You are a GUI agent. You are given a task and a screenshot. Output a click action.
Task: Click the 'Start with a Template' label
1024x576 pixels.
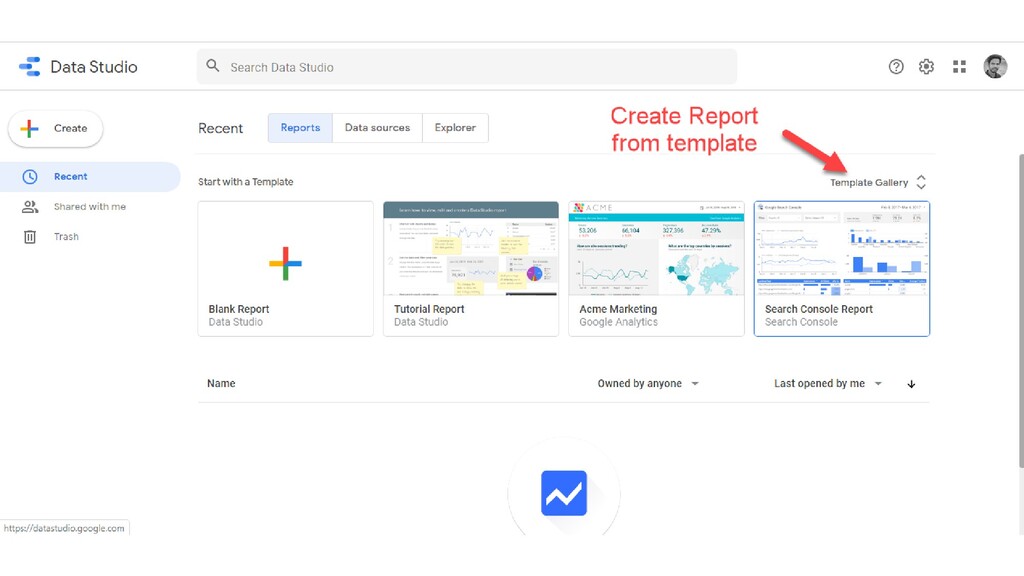(246, 182)
